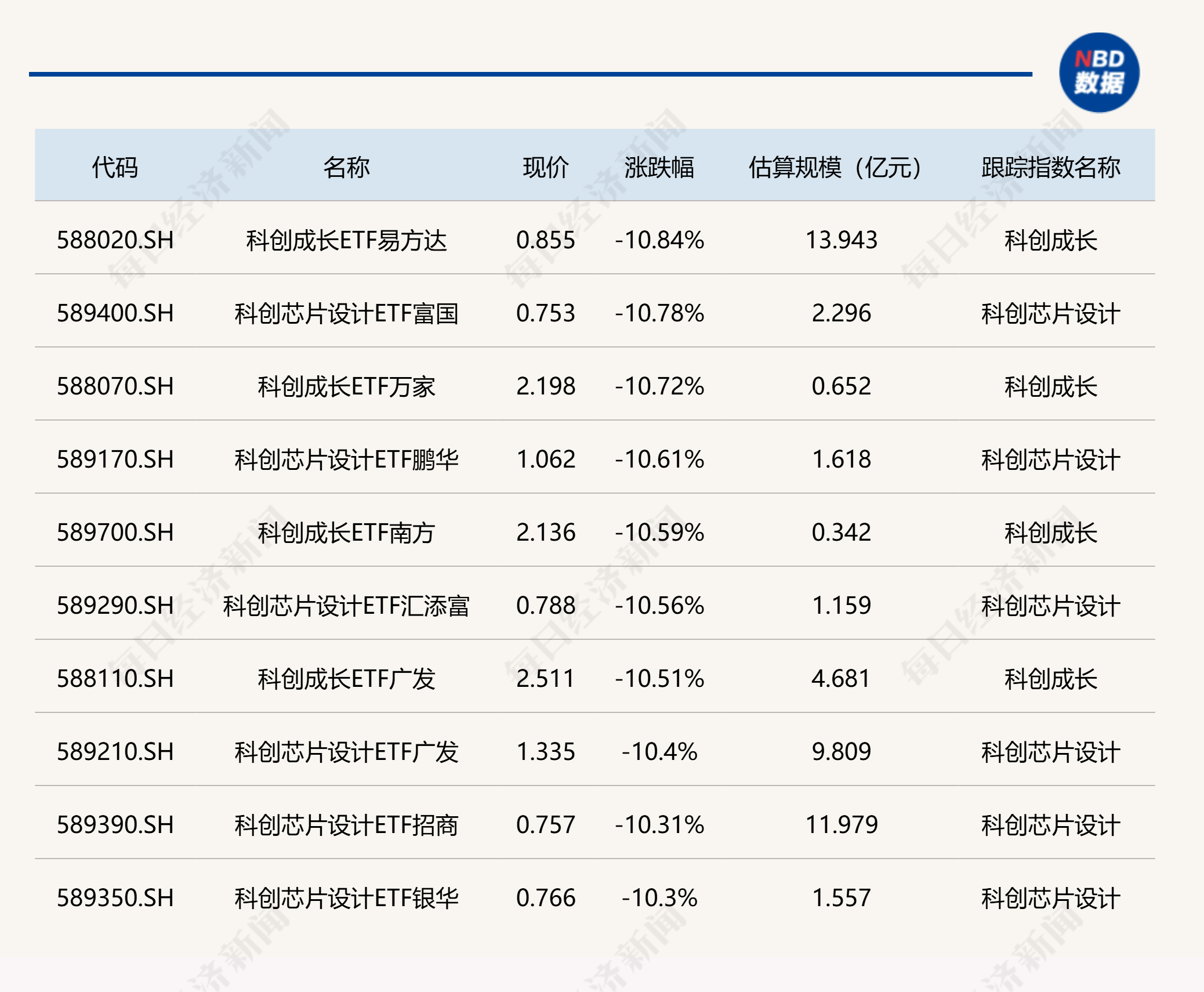Click the name 科创芯片设计ETF招商
The width and height of the screenshot is (1204, 992).
346,825
